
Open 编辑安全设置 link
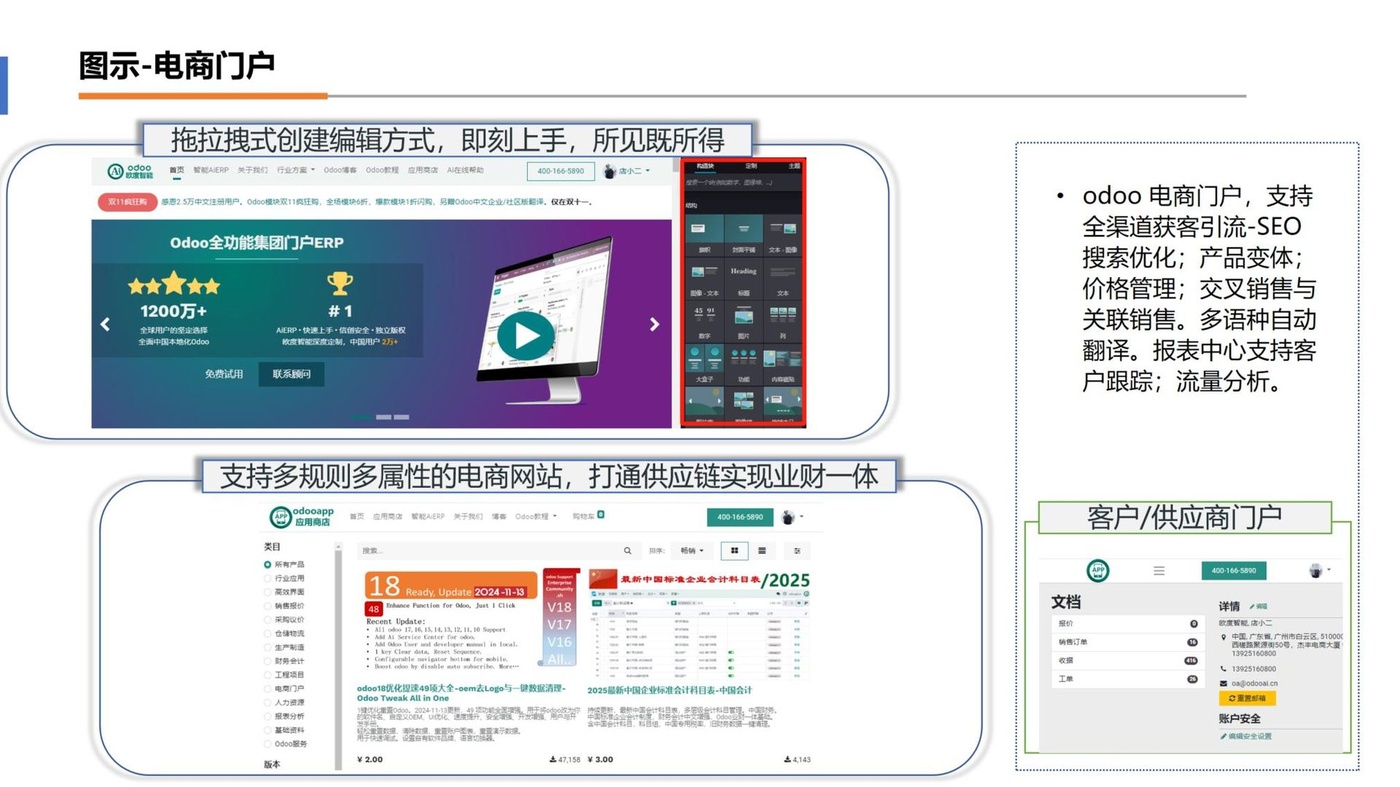coord(1246,736)
